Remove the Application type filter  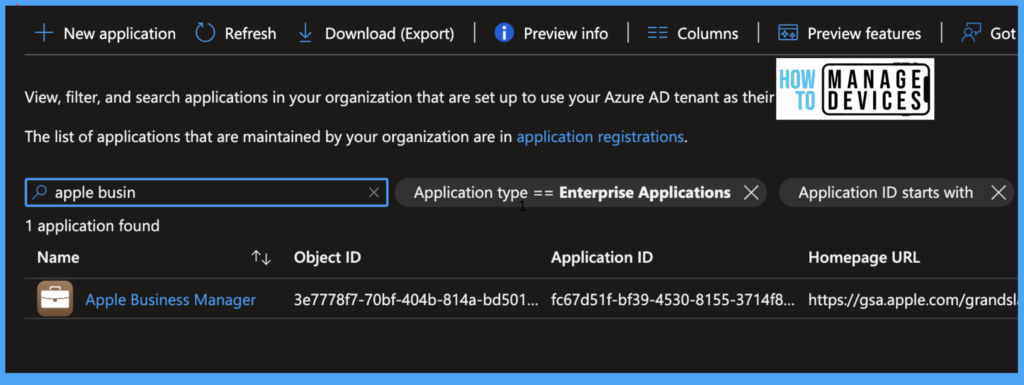(x=752, y=192)
